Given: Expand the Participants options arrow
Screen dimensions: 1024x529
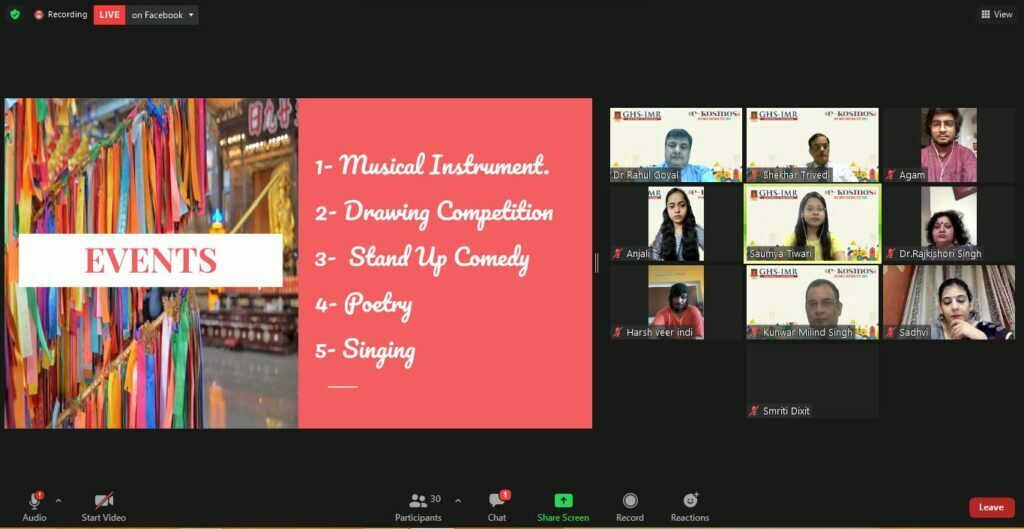Looking at the screenshot, I should [458, 500].
